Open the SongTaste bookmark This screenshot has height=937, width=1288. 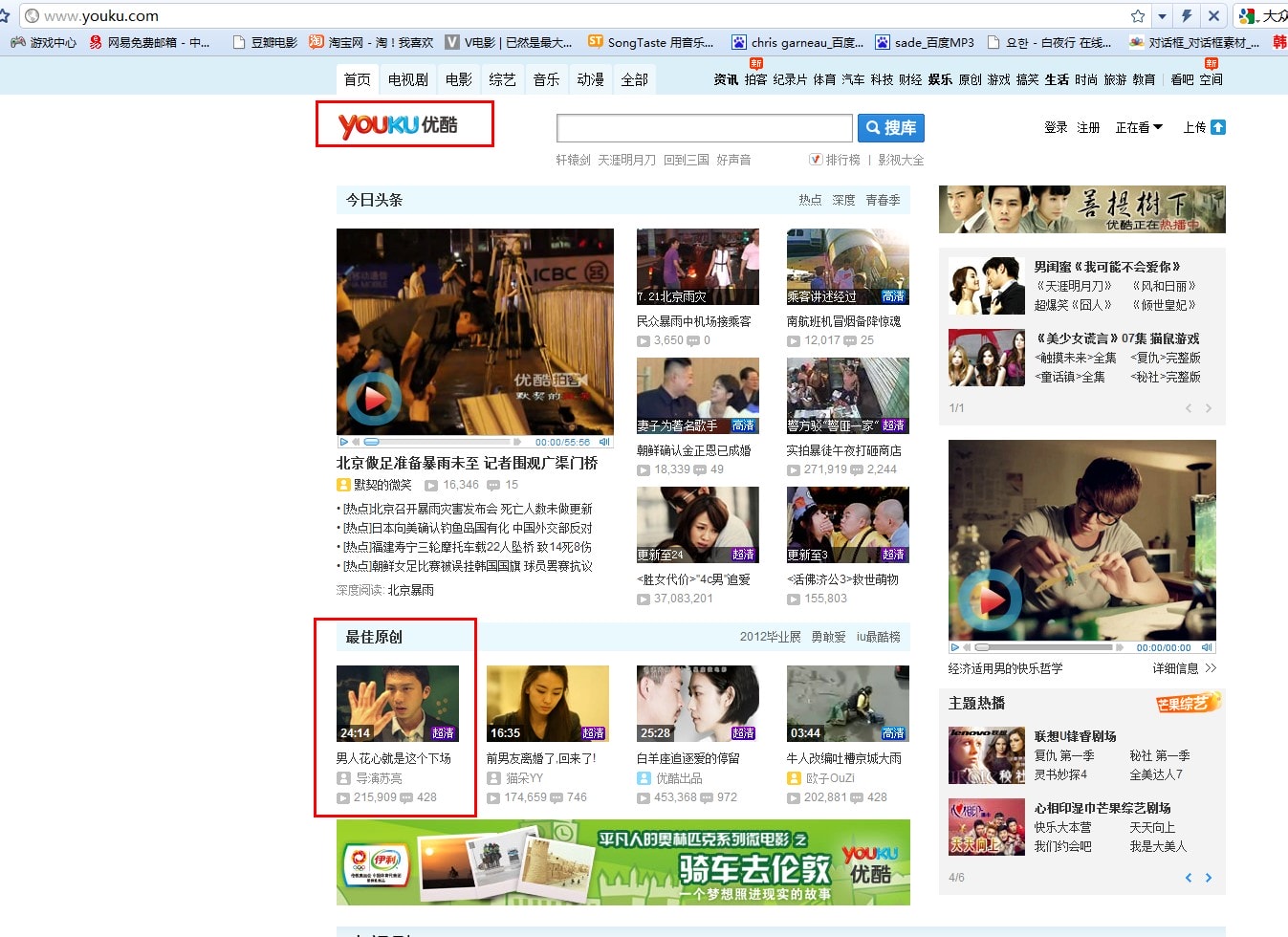[650, 42]
